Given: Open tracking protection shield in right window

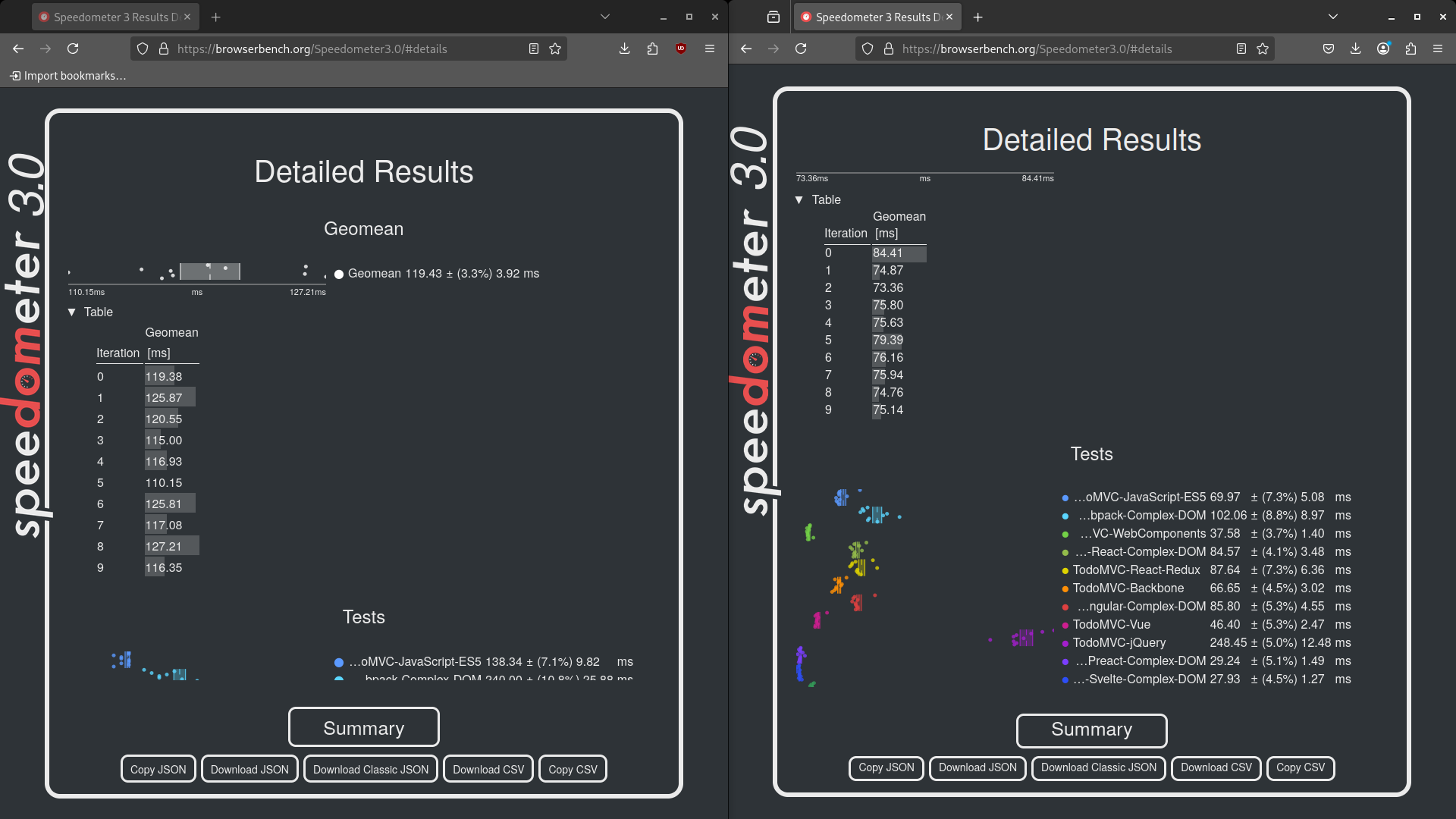Looking at the screenshot, I should 868,49.
